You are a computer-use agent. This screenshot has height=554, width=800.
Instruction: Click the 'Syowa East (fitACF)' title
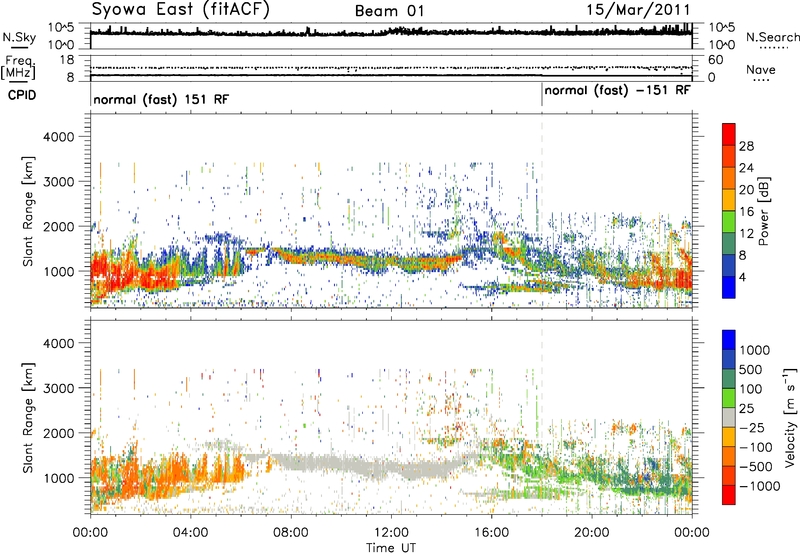(x=181, y=10)
